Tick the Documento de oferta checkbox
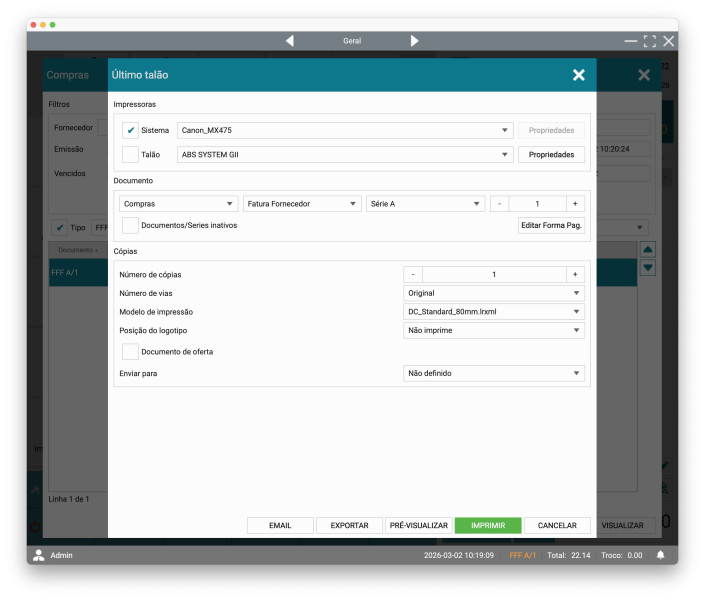This screenshot has height=600, width=705. click(130, 352)
